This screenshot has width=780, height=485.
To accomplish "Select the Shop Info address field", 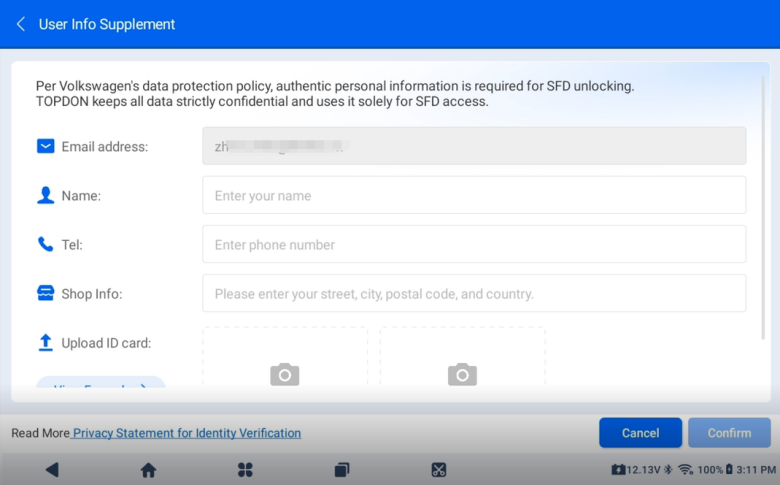I will pos(474,293).
